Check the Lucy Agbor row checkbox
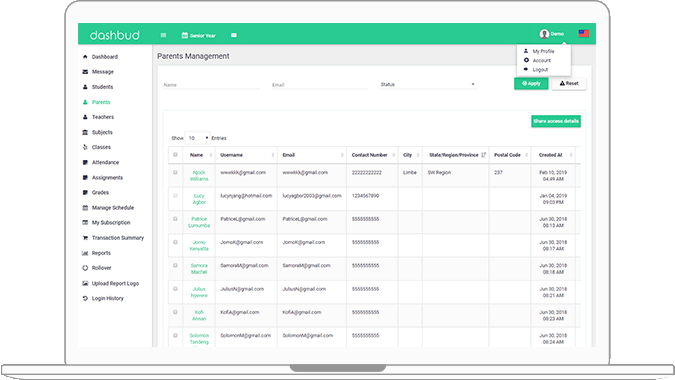The width and height of the screenshot is (675, 380). (x=175, y=195)
